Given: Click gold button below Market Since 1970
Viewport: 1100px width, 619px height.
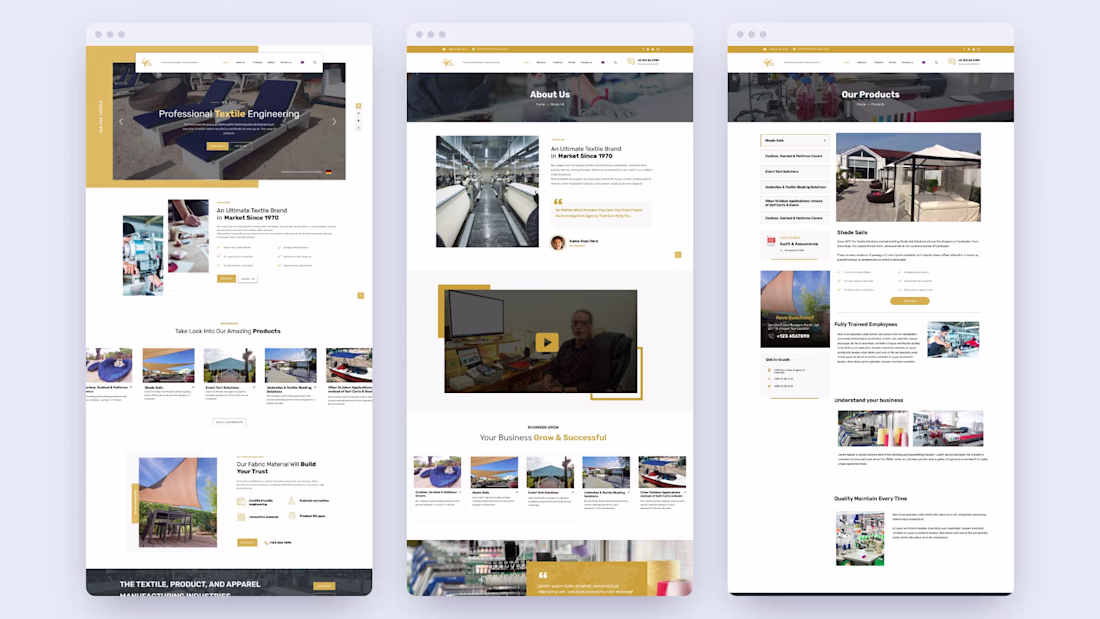Looking at the screenshot, I should click(226, 279).
